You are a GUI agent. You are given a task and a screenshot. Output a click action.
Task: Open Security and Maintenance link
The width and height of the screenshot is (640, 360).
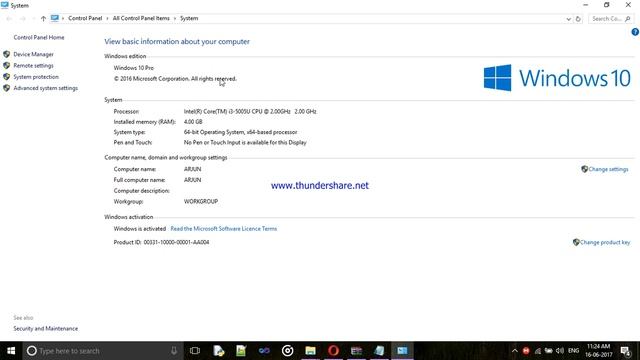[x=45, y=329]
